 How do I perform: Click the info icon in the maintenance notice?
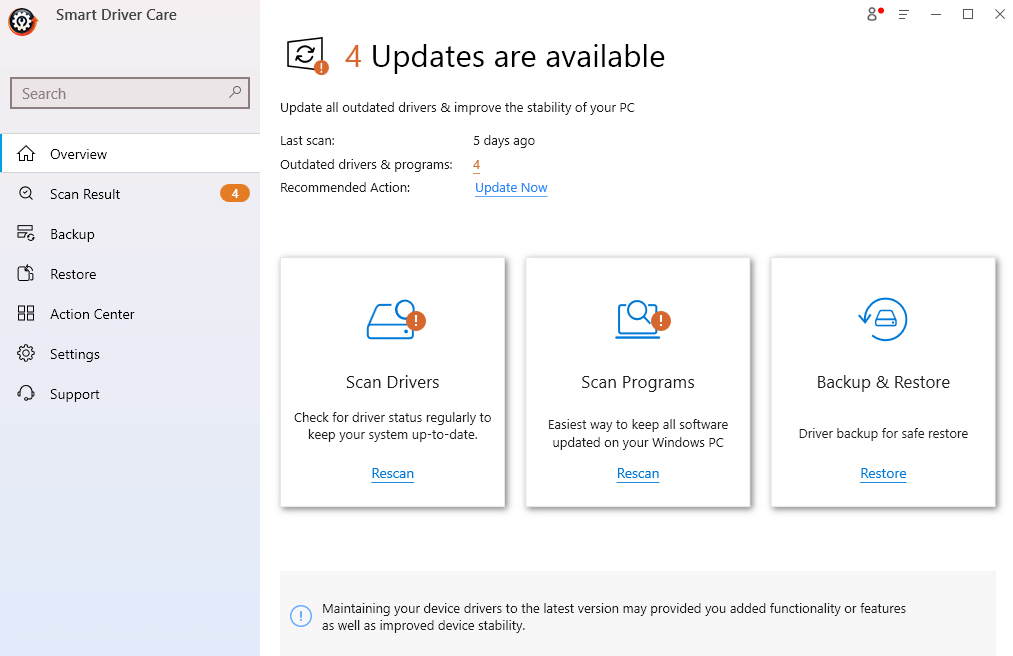(301, 616)
